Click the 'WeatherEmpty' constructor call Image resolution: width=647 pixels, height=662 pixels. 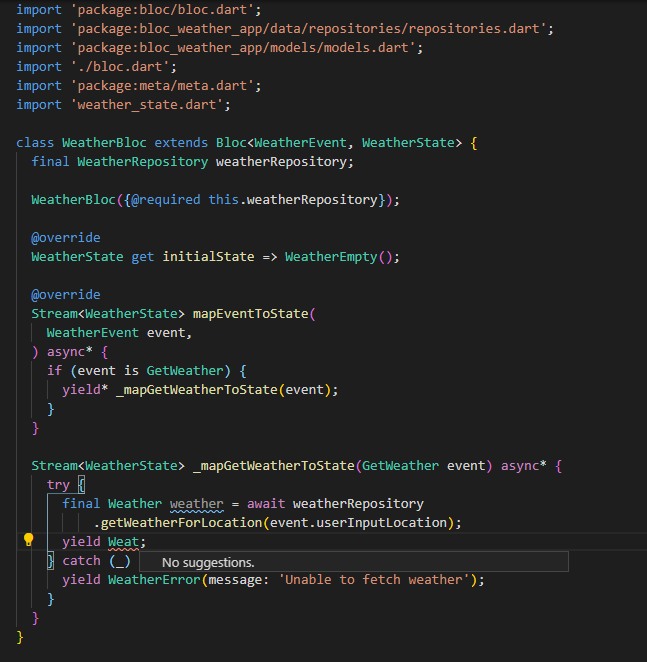(x=331, y=256)
